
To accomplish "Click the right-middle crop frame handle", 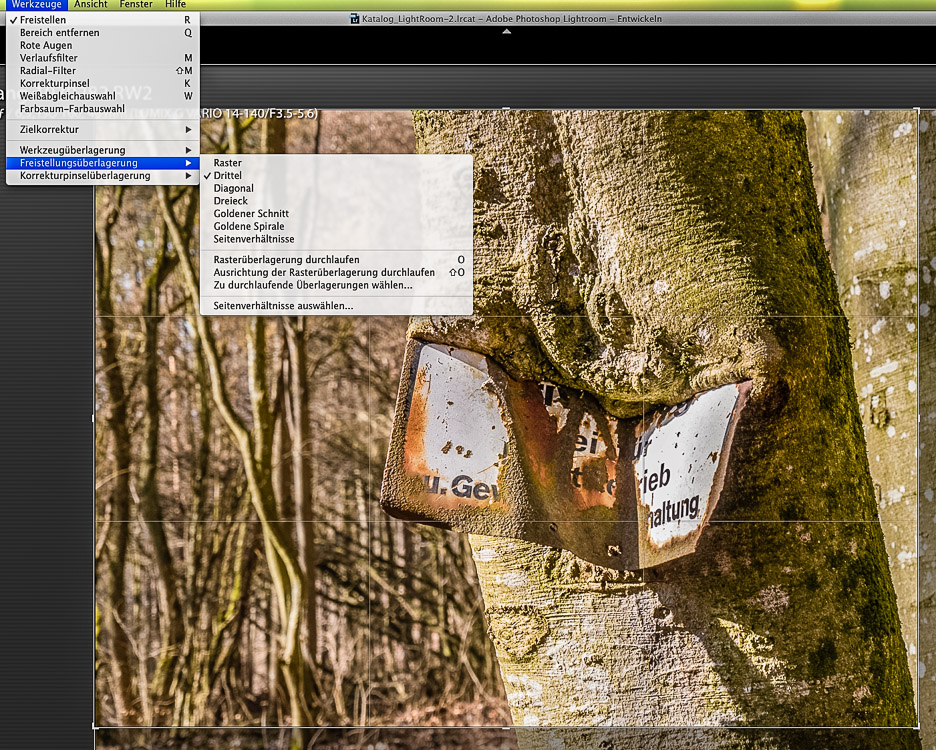I will tap(918, 418).
